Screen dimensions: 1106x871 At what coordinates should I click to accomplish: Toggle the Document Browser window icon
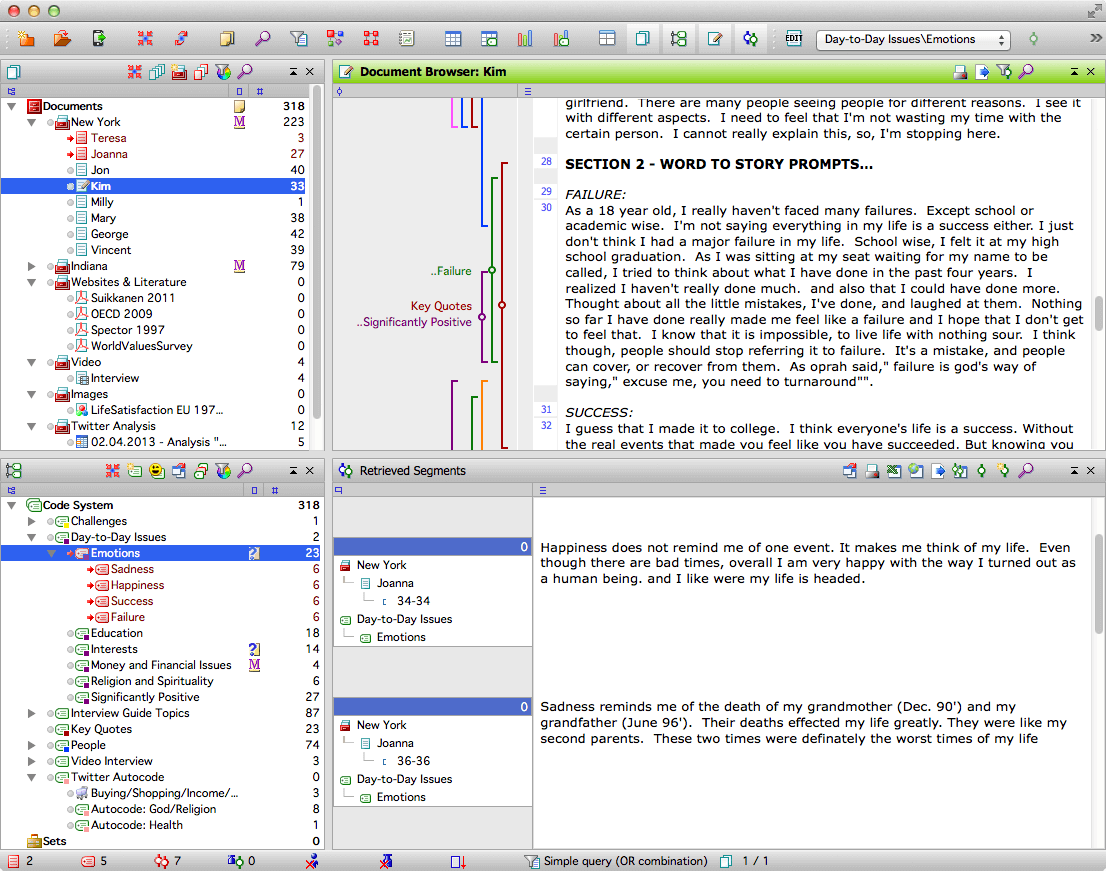[x=715, y=39]
